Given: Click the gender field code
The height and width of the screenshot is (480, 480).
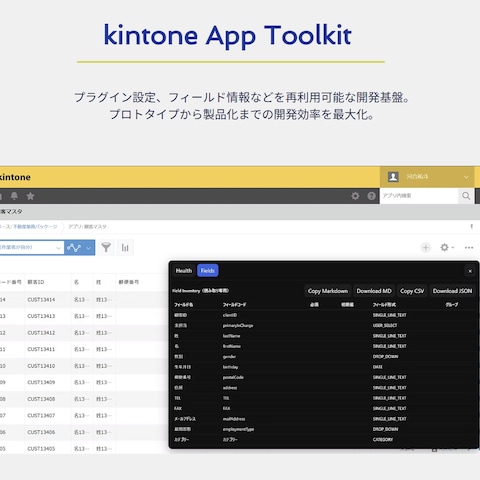Looking at the screenshot, I should tap(229, 357).
